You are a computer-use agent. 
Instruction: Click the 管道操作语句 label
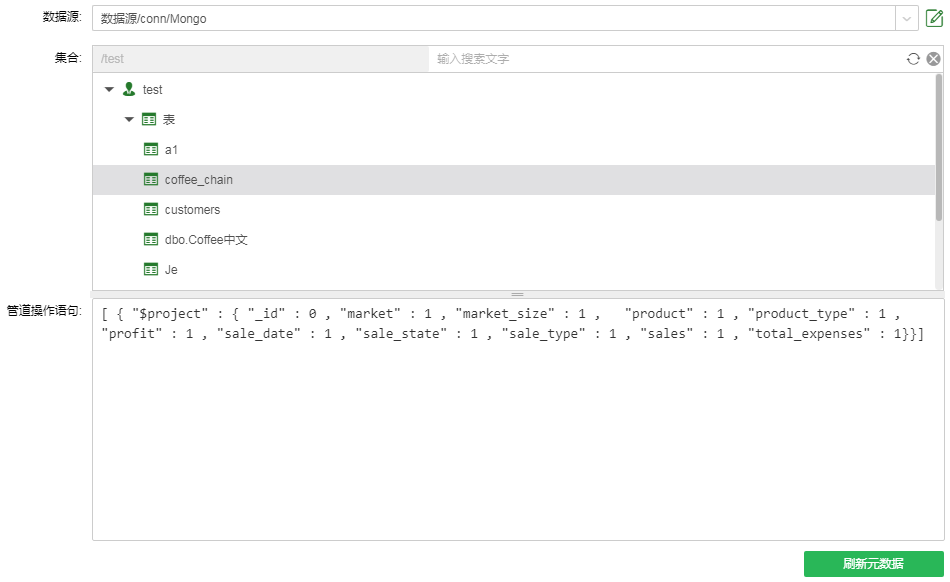(x=44, y=311)
